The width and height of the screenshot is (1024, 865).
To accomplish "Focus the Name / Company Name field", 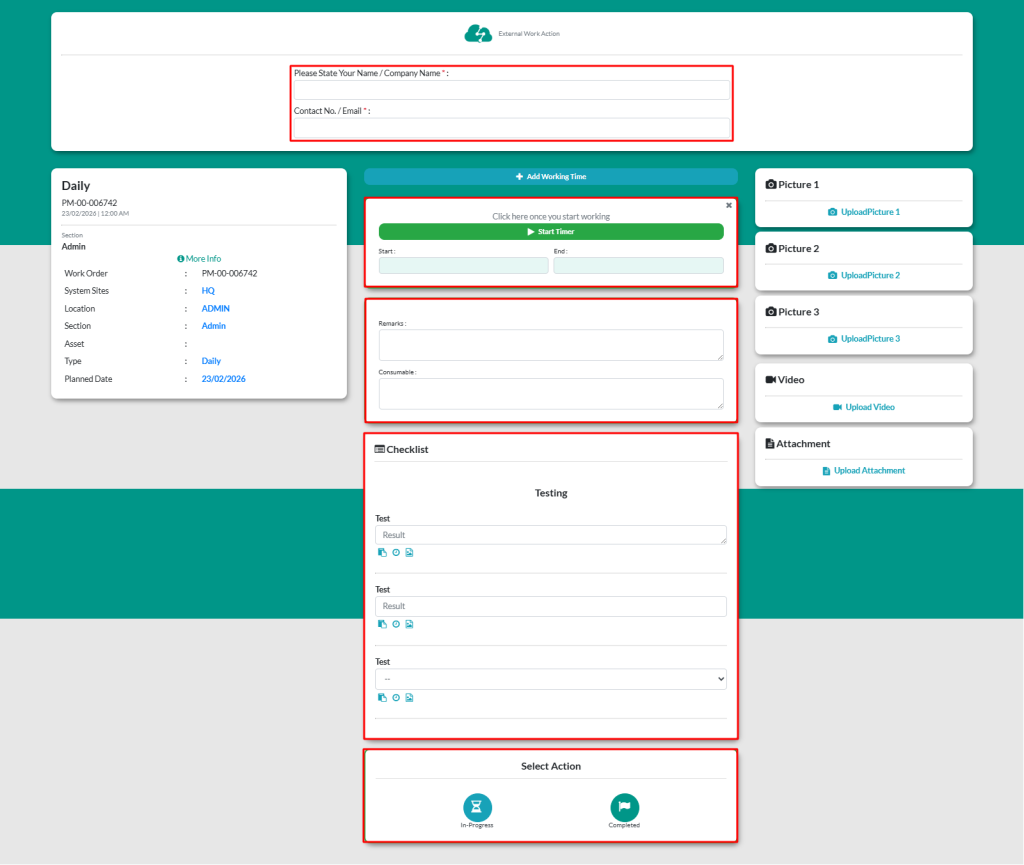I will pos(511,90).
